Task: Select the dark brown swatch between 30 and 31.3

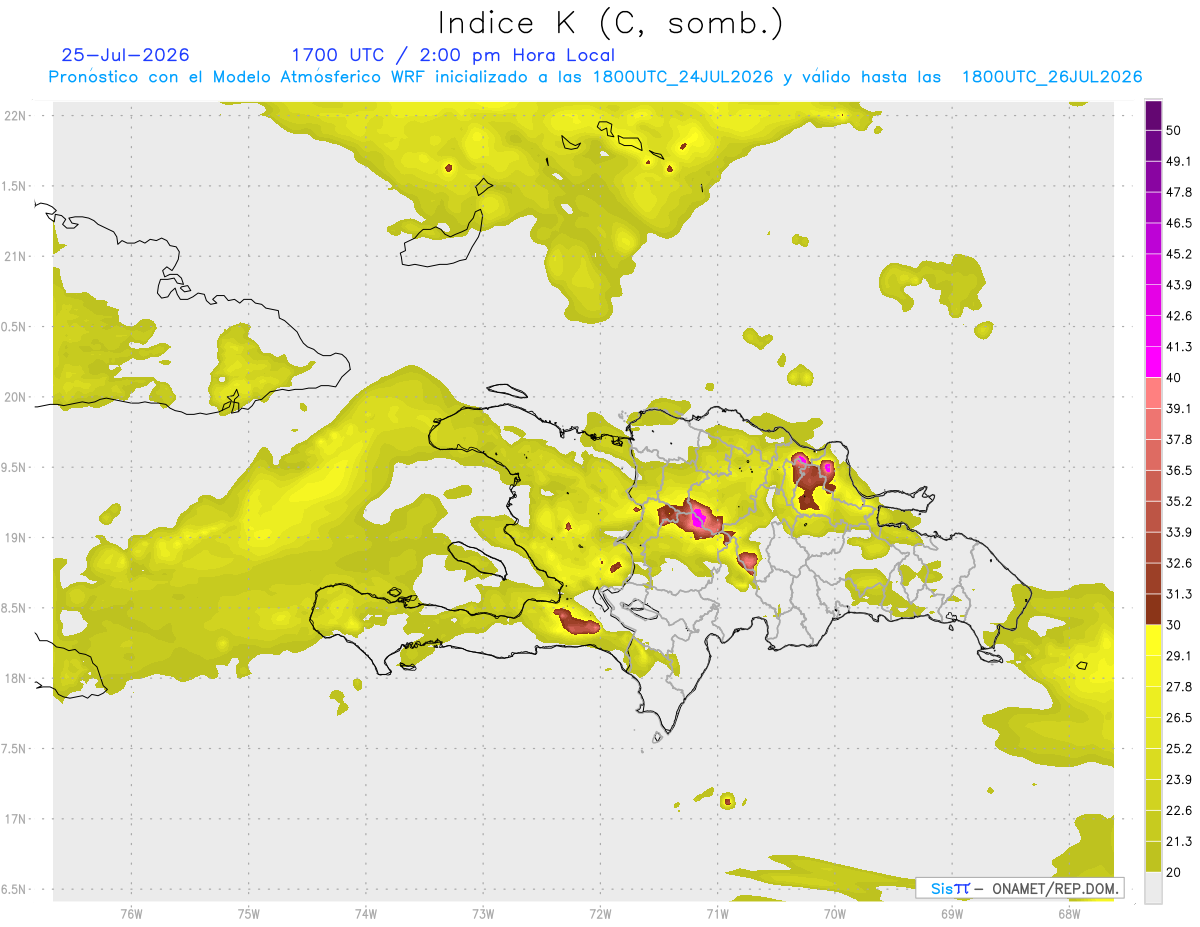Action: coord(1153,609)
